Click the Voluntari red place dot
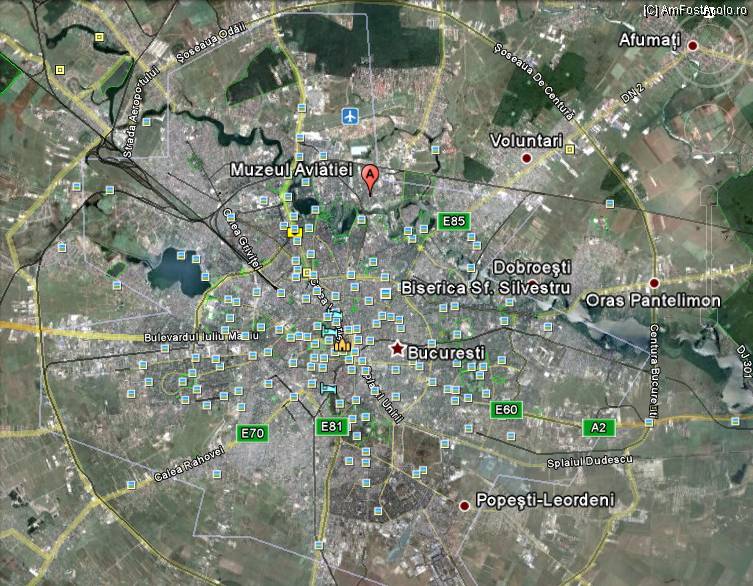753x586 pixels. coord(527,158)
